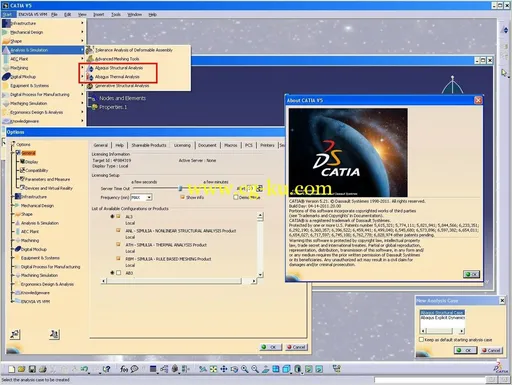Click the Save floppy disk icon

point(32,369)
